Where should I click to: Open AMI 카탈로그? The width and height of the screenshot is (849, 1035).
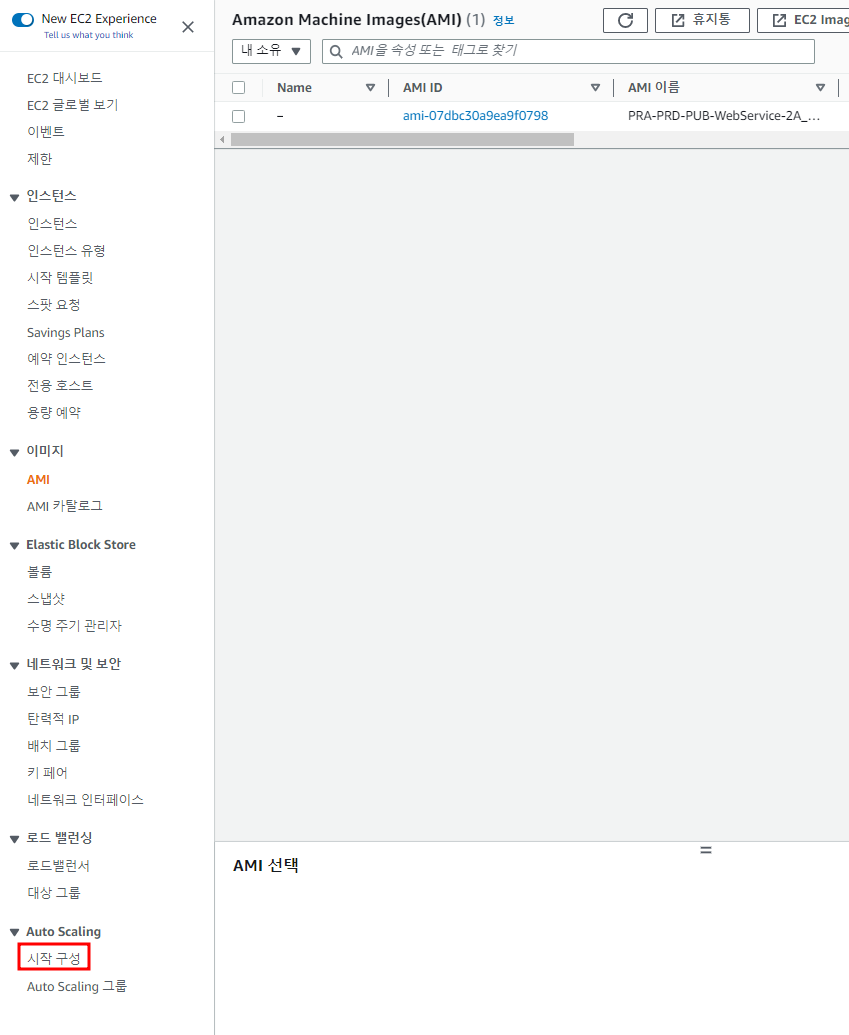65,506
